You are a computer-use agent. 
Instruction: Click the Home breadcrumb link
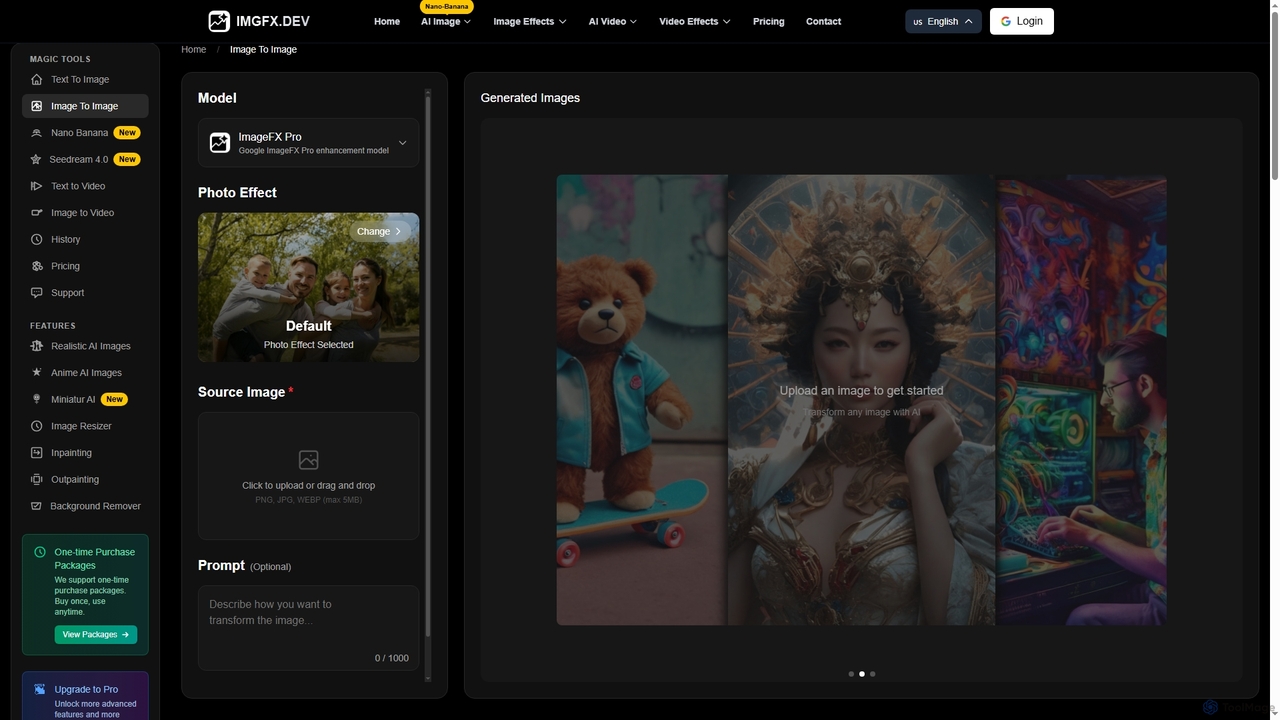(x=193, y=49)
